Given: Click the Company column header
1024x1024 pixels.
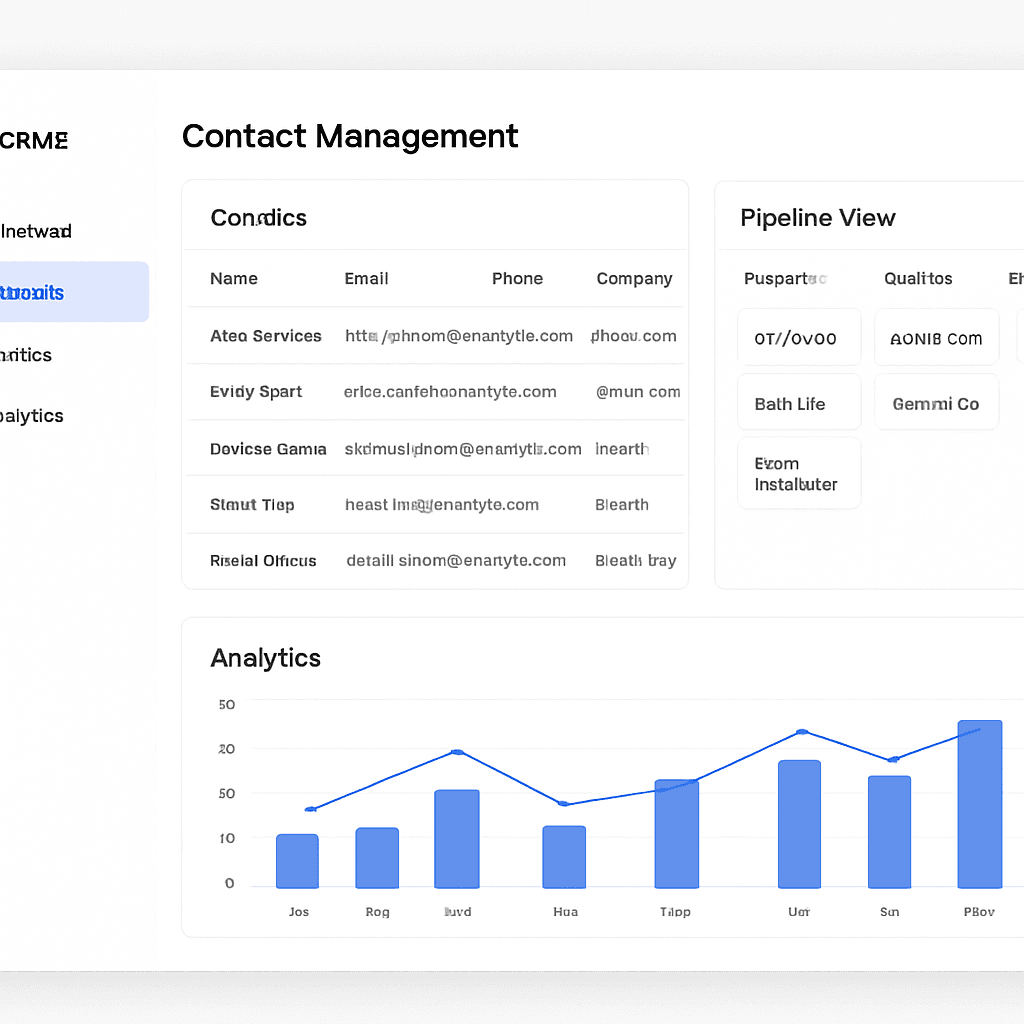Looking at the screenshot, I should coord(634,279).
